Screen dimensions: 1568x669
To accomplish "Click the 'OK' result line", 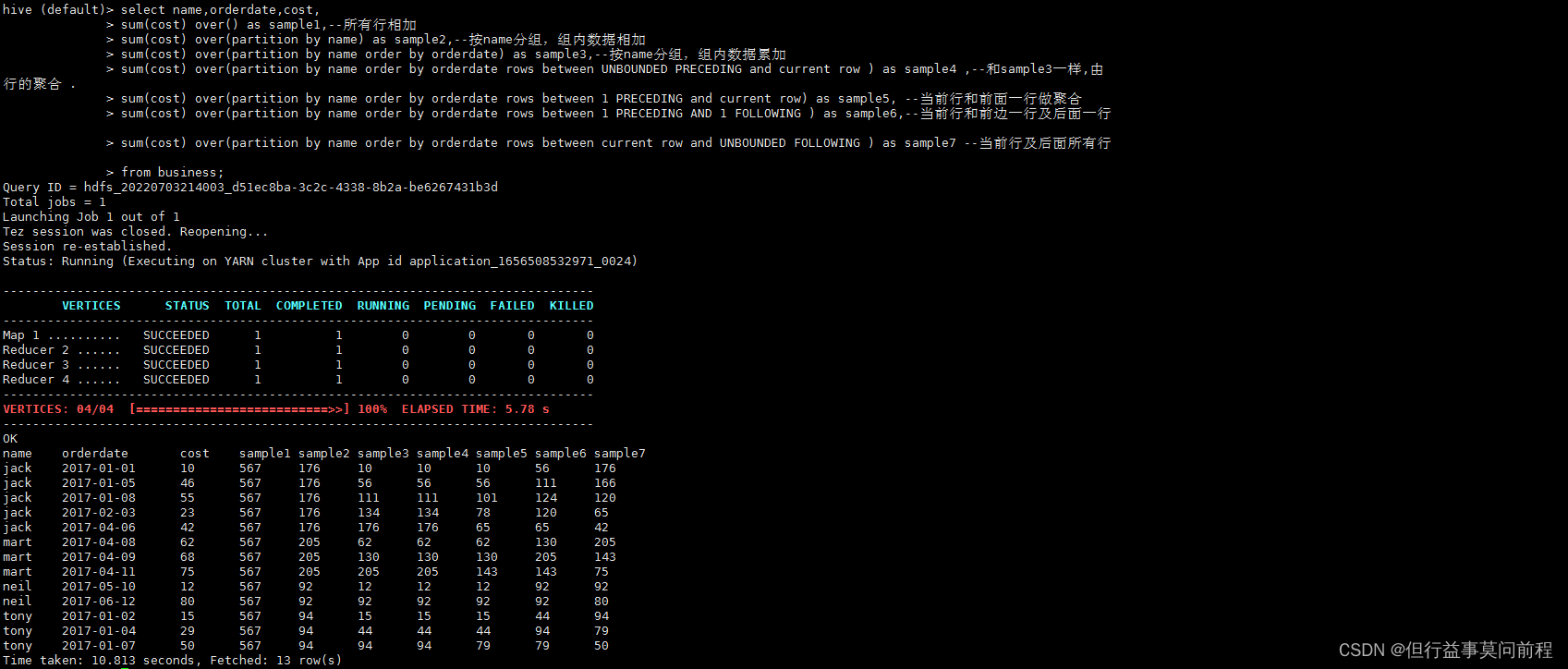I will pos(10,439).
